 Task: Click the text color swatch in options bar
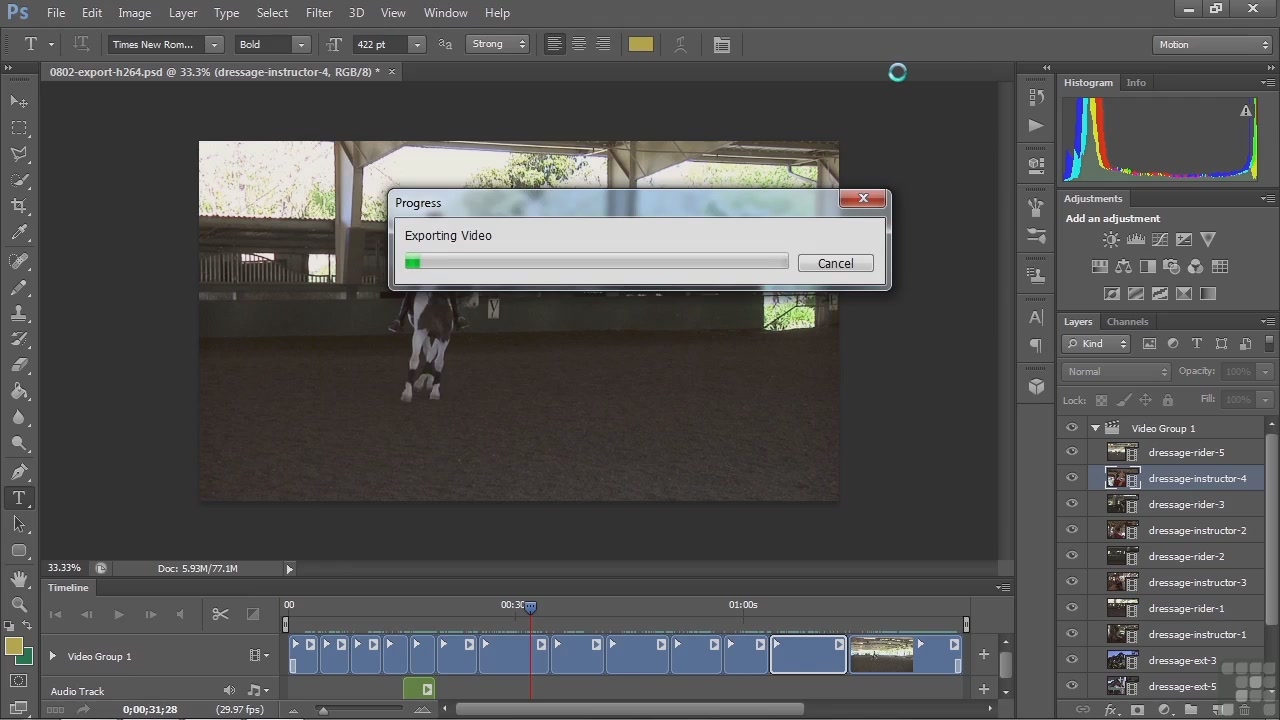tap(641, 44)
